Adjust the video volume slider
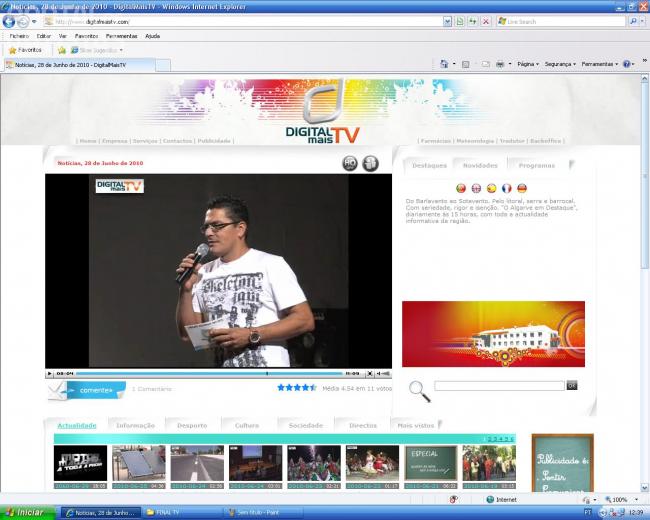Image resolution: width=650 pixels, height=520 pixels. (386, 374)
